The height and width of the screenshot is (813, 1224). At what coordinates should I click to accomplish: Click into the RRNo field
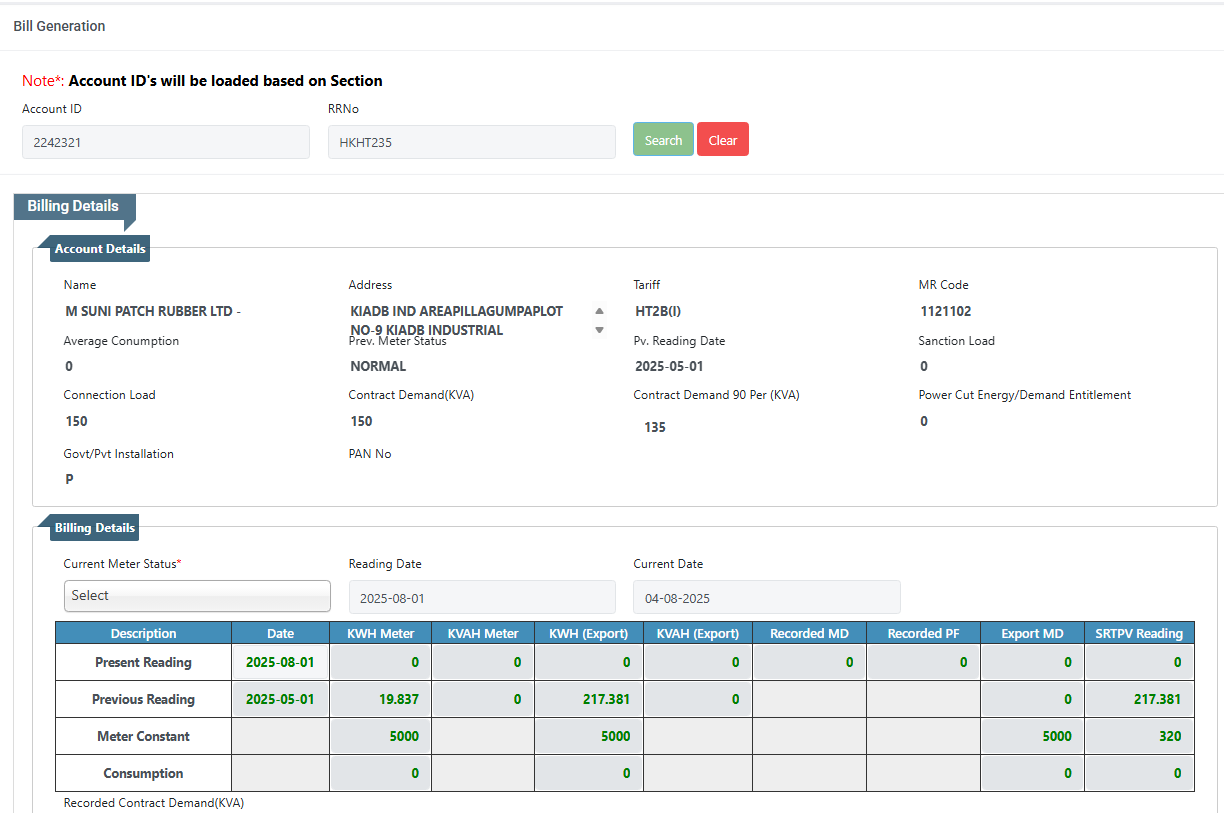(471, 142)
